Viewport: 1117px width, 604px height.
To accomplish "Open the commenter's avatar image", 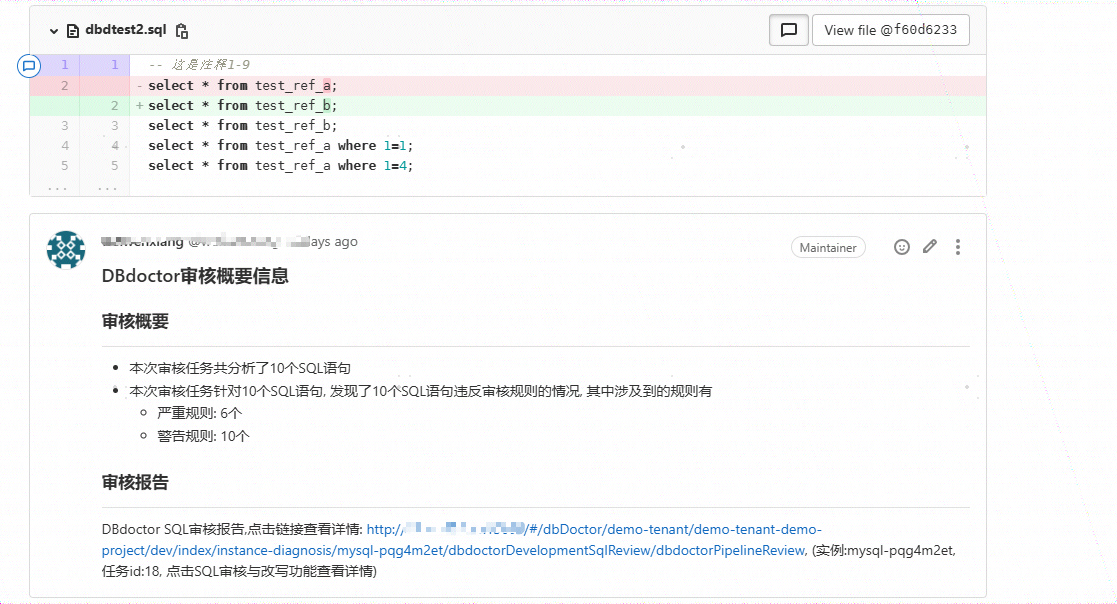I will point(66,249).
